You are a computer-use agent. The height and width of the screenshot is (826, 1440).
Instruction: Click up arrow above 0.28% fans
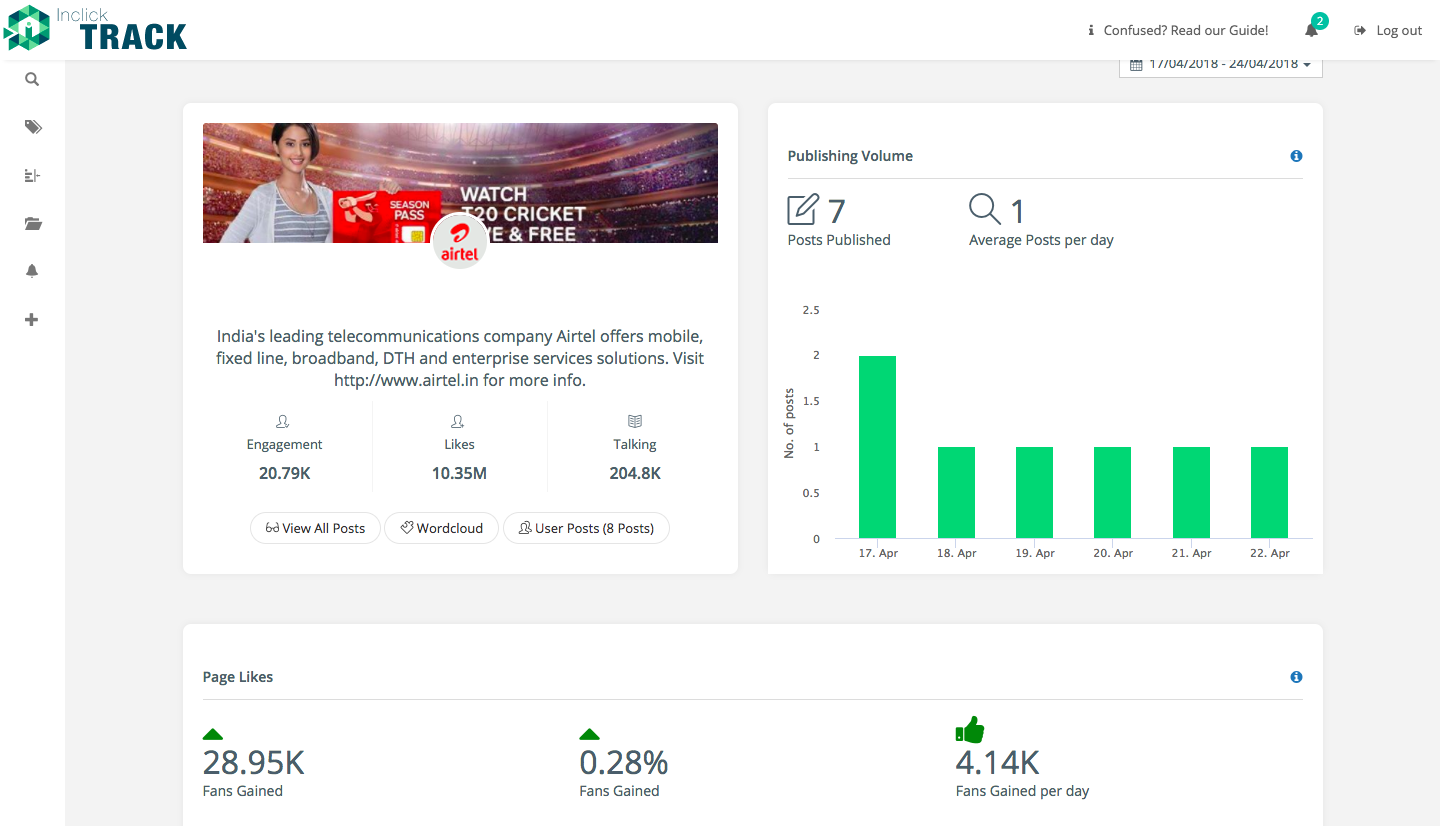(590, 735)
